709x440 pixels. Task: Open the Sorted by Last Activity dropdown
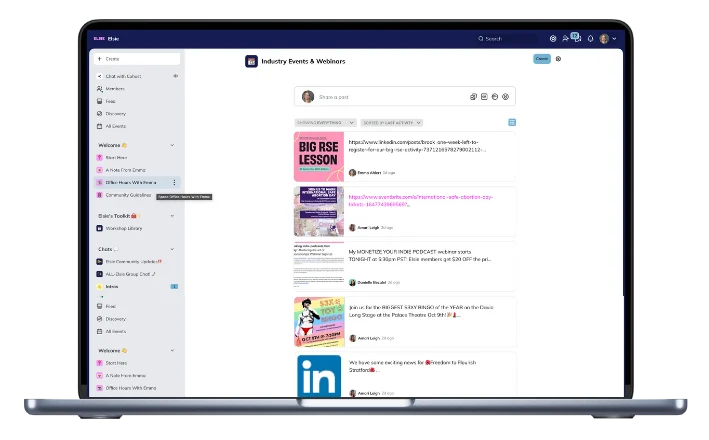(x=391, y=123)
